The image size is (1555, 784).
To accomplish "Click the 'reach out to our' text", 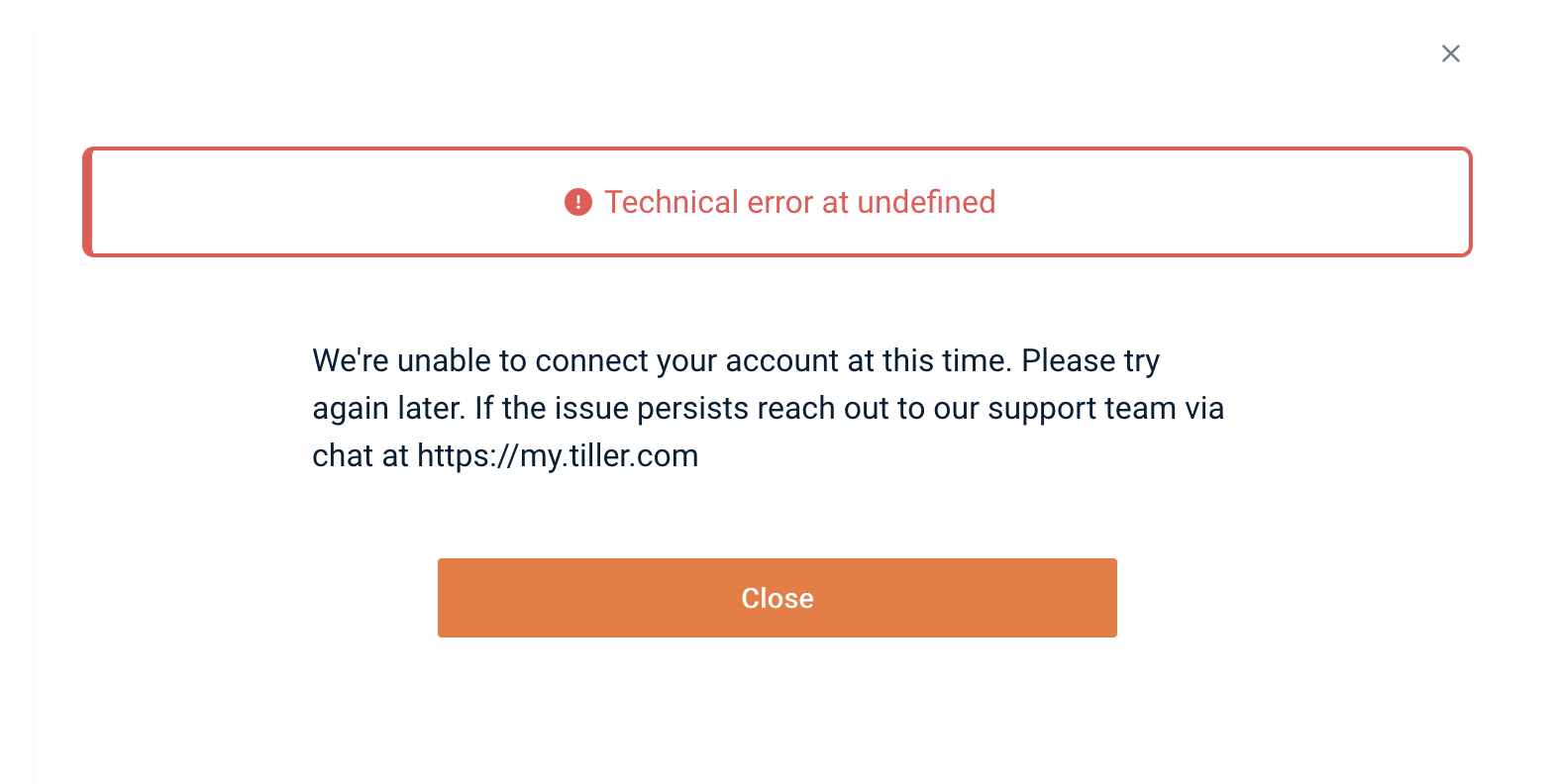I will pyautogui.click(x=869, y=408).
